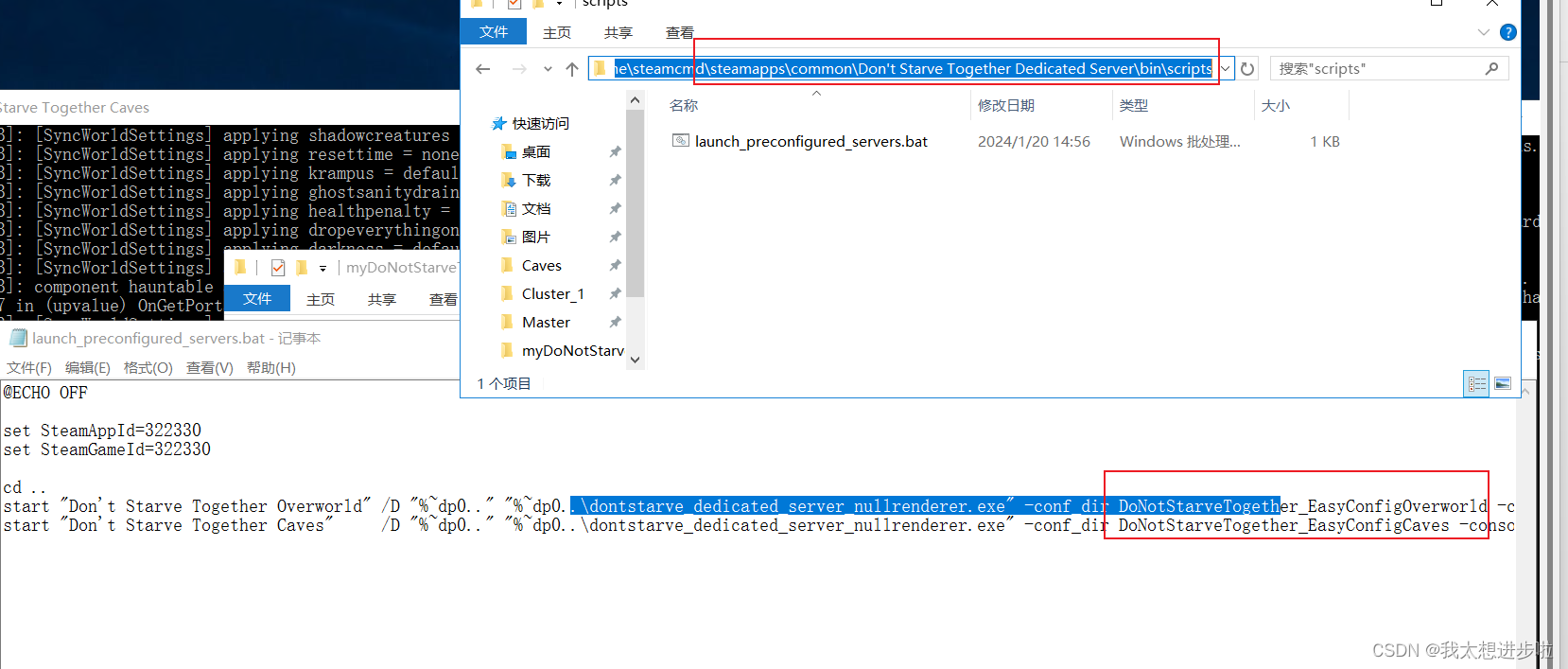The height and width of the screenshot is (669, 1568).
Task: Open the 主页 tab in scripts window
Action: (x=557, y=32)
